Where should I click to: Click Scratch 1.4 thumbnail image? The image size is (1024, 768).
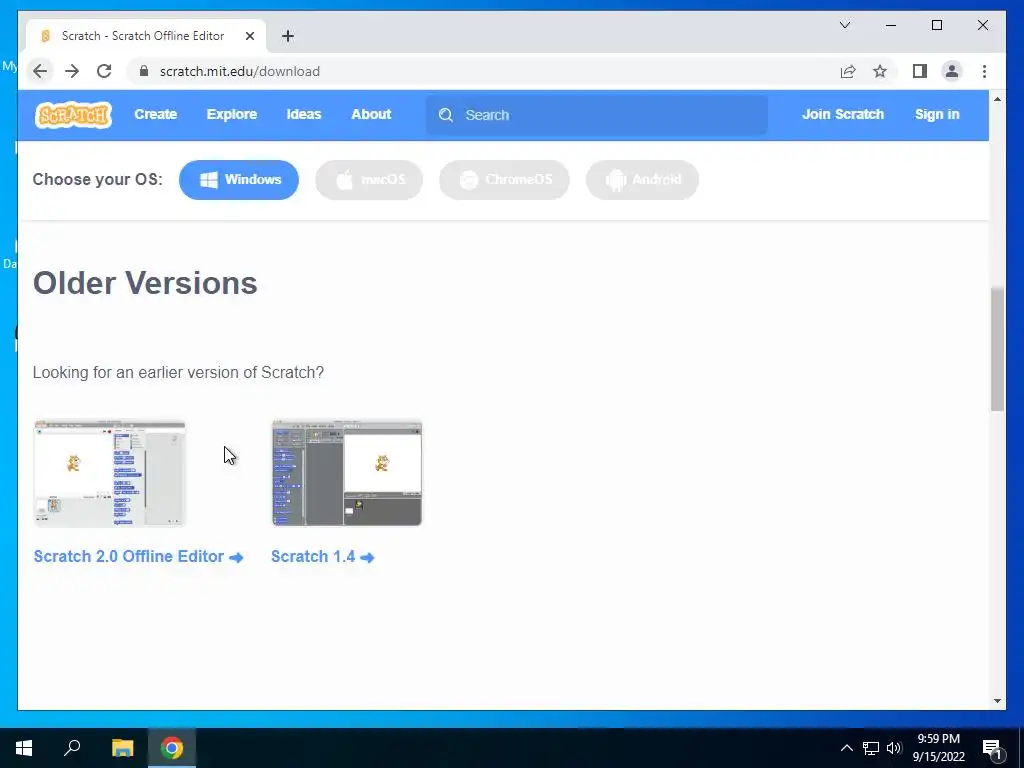(347, 473)
